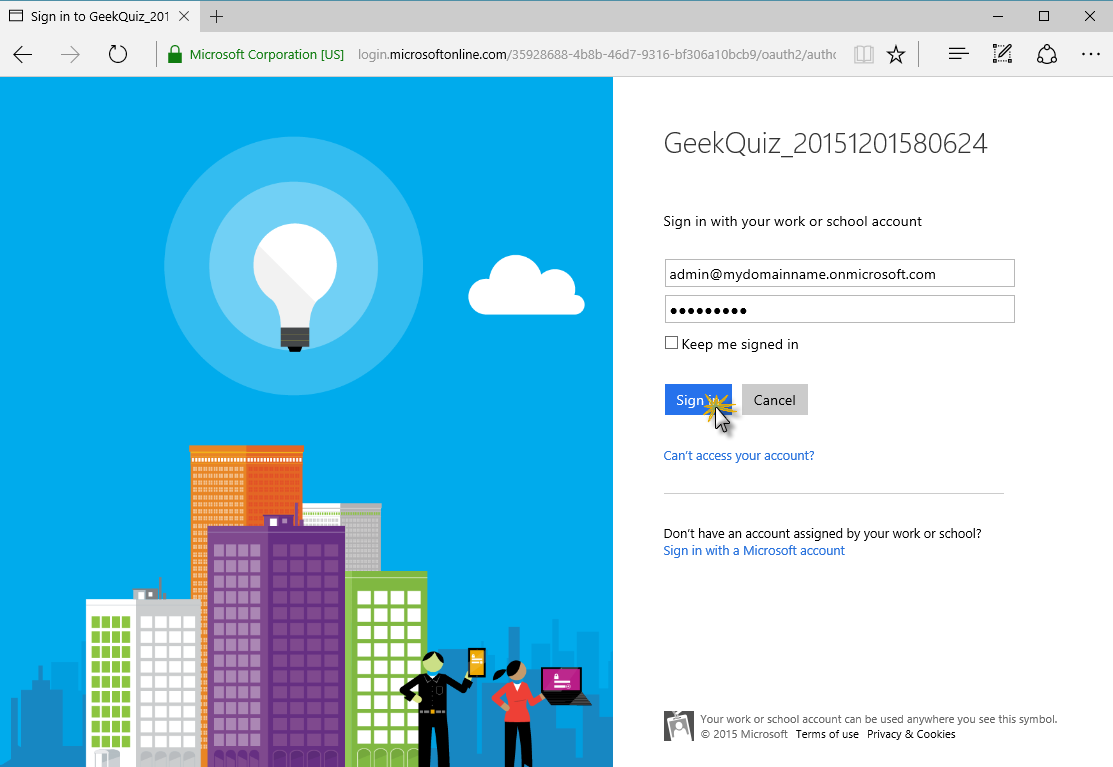Choose Sign in with a Microsoft account
Viewport: 1113px width, 767px height.
coord(754,551)
